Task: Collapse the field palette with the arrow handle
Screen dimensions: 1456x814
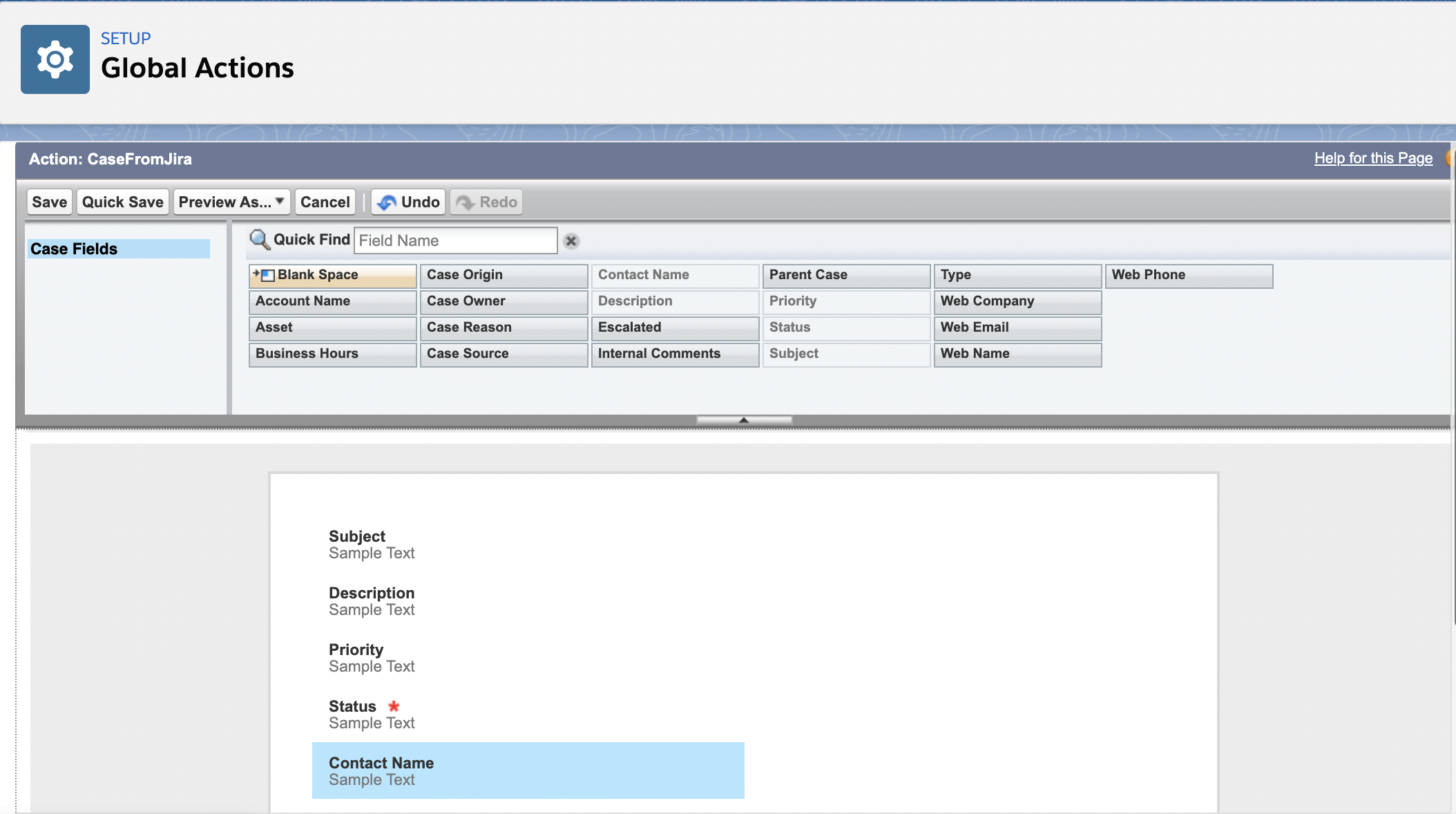Action: [x=744, y=420]
